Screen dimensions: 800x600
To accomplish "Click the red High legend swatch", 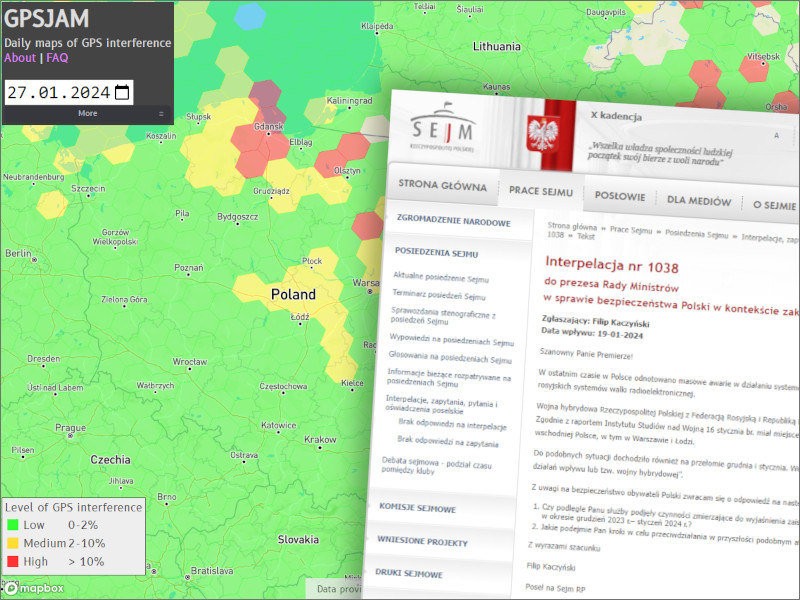I will click(13, 561).
